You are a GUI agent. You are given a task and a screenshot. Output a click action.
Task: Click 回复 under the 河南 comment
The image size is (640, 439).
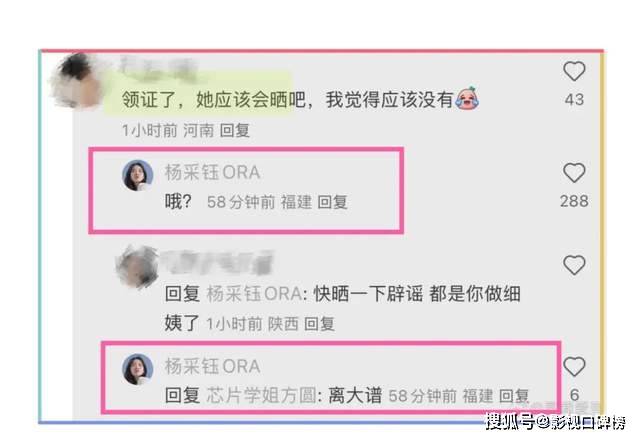click(235, 130)
